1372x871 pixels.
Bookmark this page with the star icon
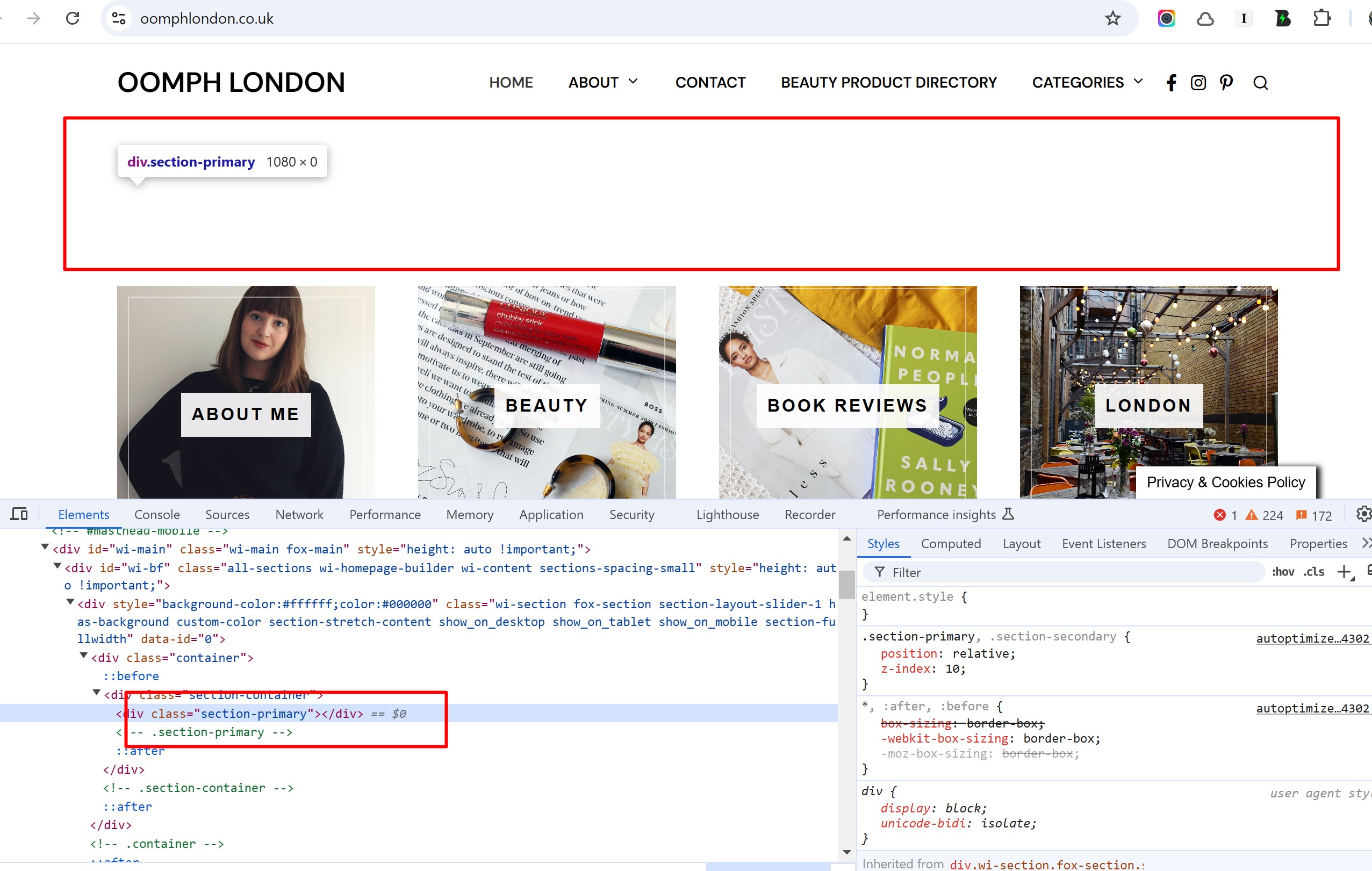pos(1112,18)
